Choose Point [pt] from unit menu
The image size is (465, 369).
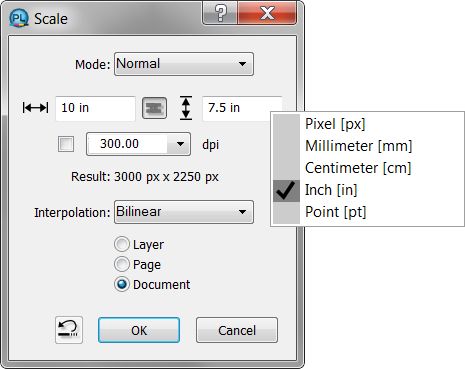tap(368, 212)
